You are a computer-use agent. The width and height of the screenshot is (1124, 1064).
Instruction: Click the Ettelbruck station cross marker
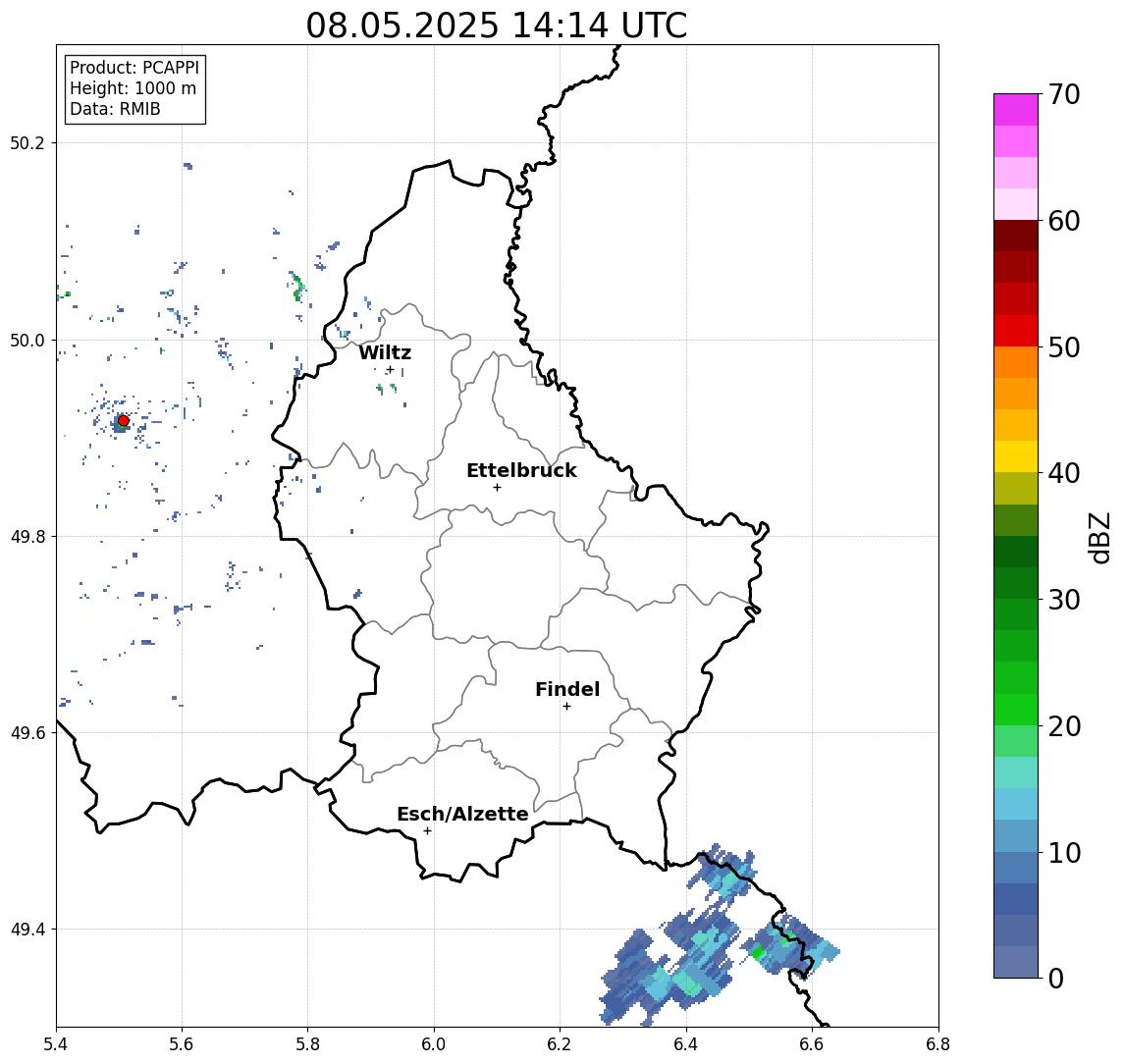pos(497,488)
